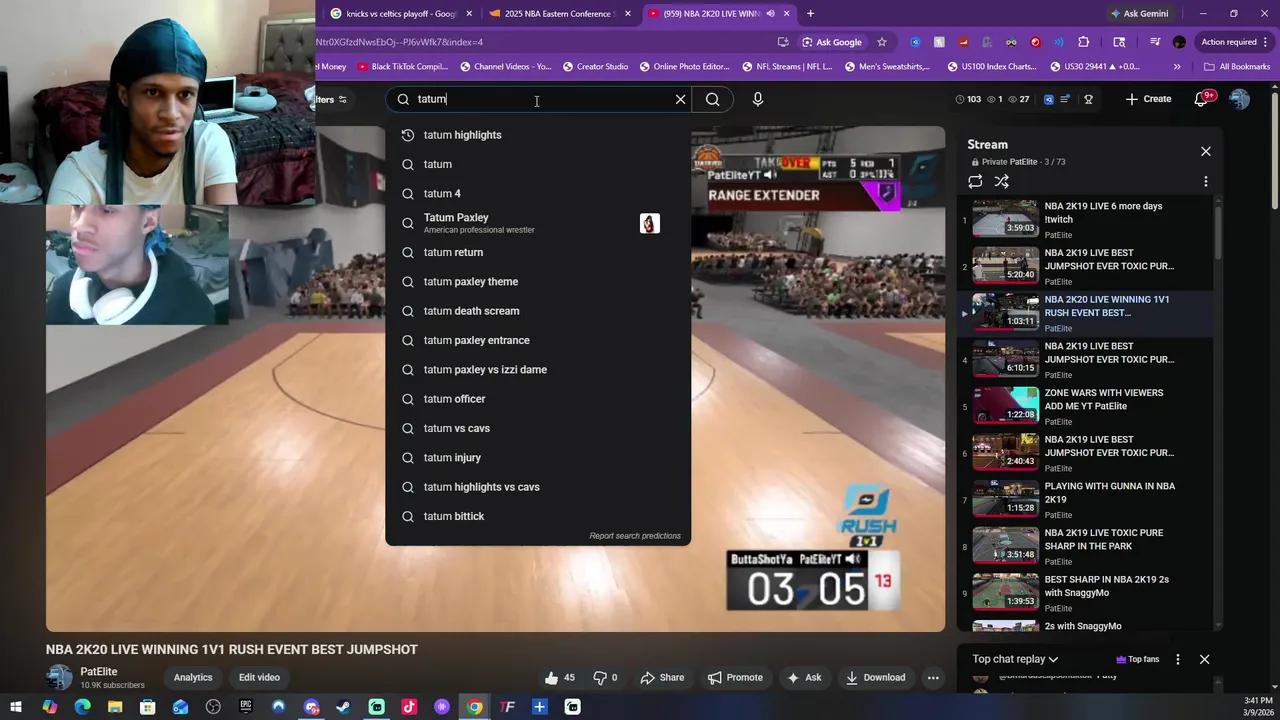1280x720 pixels.
Task: Click the Edit video button
Action: (x=259, y=677)
